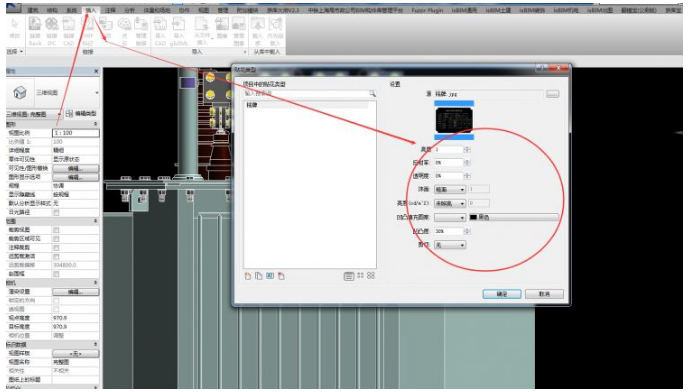Click the Import gbXML icon

click(179, 25)
